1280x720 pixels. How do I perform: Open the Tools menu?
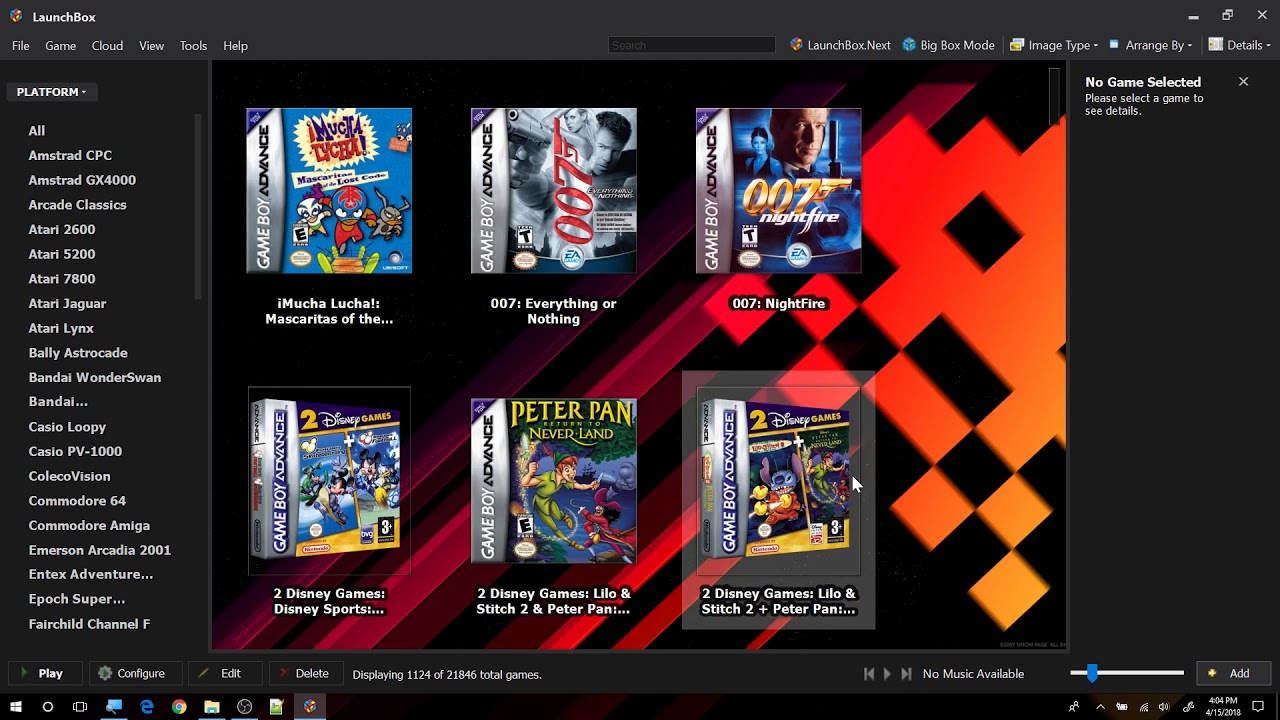pyautogui.click(x=193, y=46)
